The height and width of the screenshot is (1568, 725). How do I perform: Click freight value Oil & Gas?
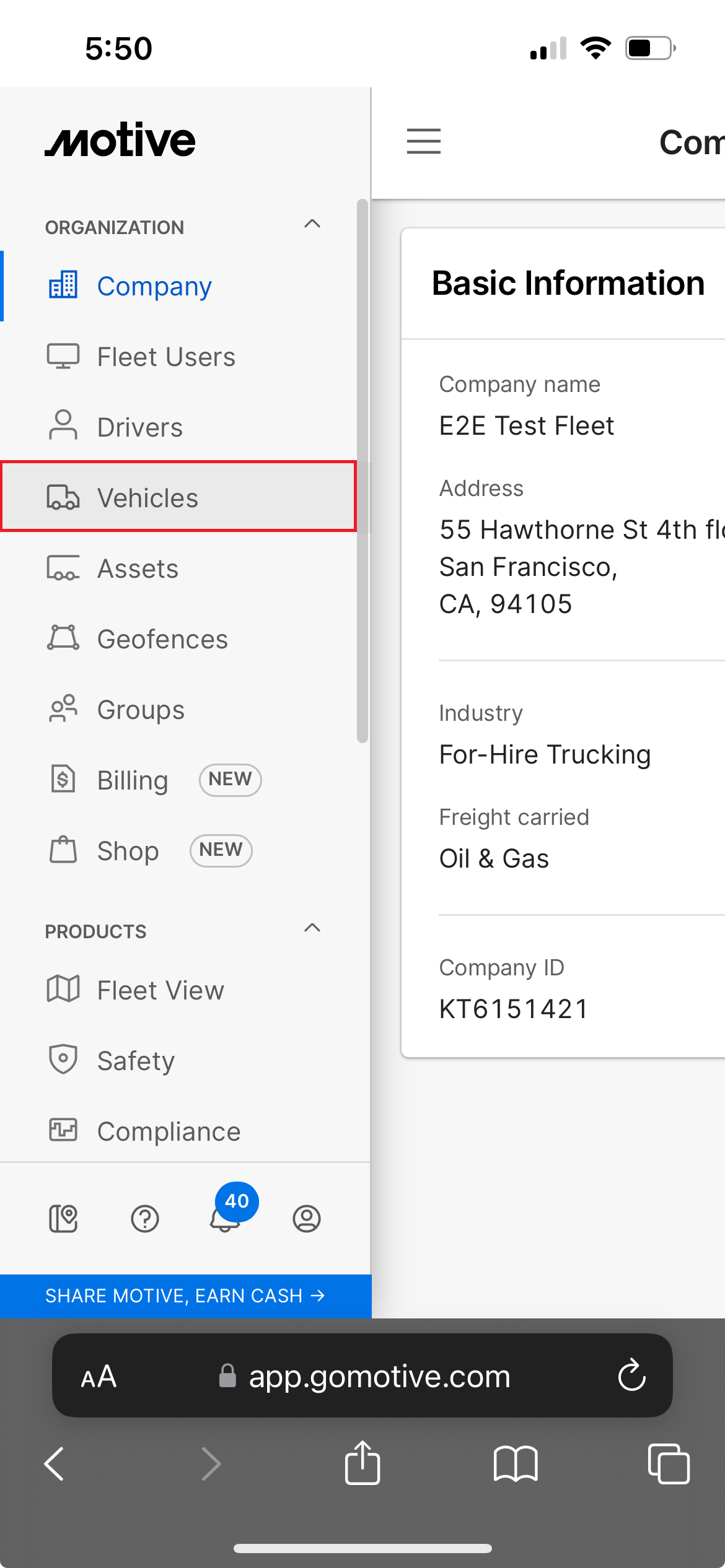pos(494,859)
